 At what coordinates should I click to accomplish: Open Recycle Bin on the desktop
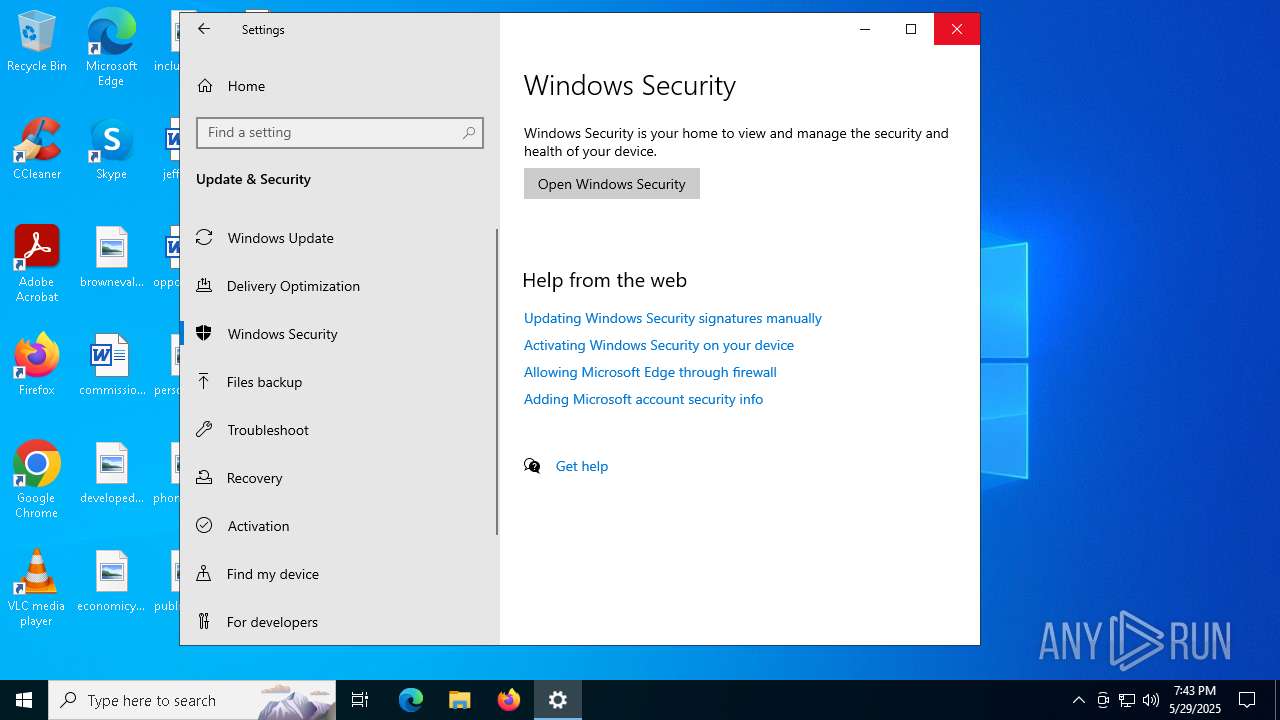click(x=37, y=42)
